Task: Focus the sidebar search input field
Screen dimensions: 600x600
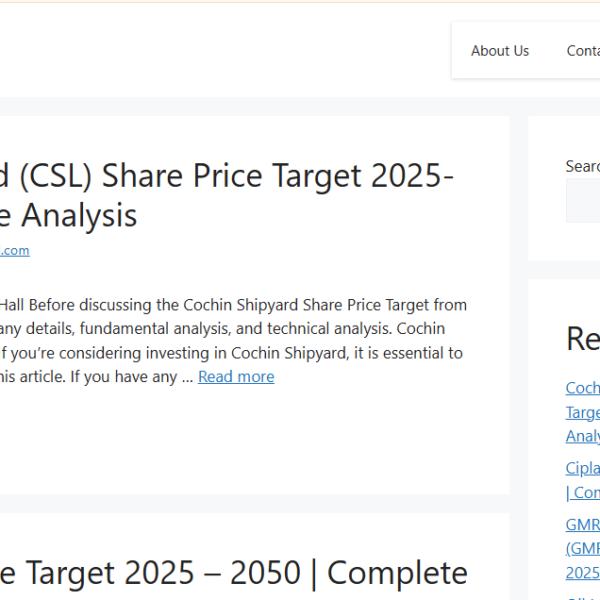Action: click(x=583, y=200)
